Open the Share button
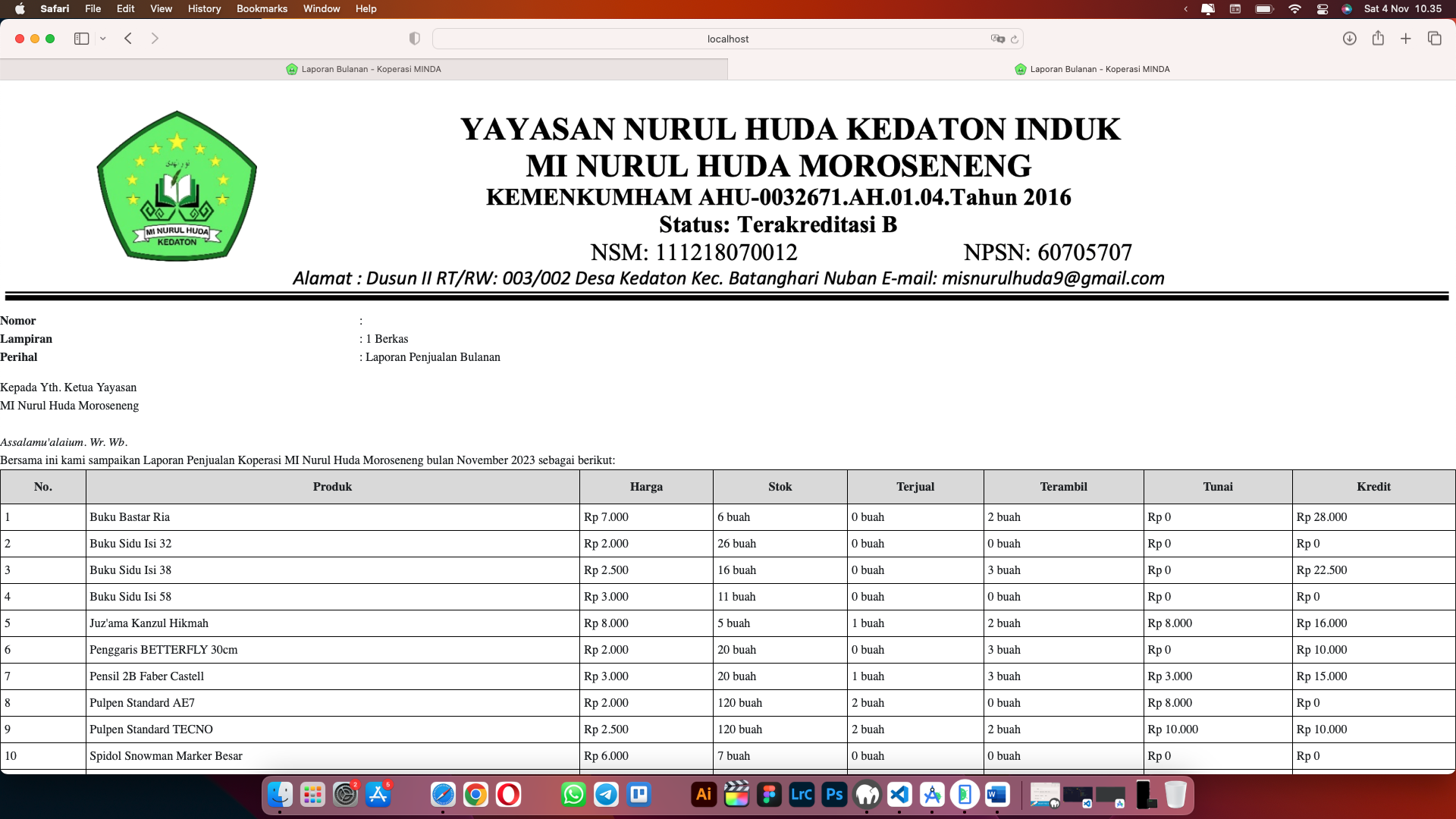Viewport: 1456px width, 819px height. coord(1378,39)
